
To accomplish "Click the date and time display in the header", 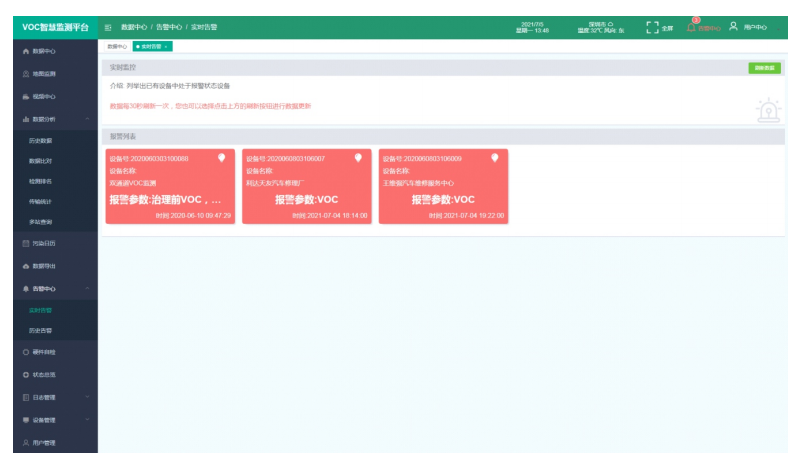I will pyautogui.click(x=532, y=28).
